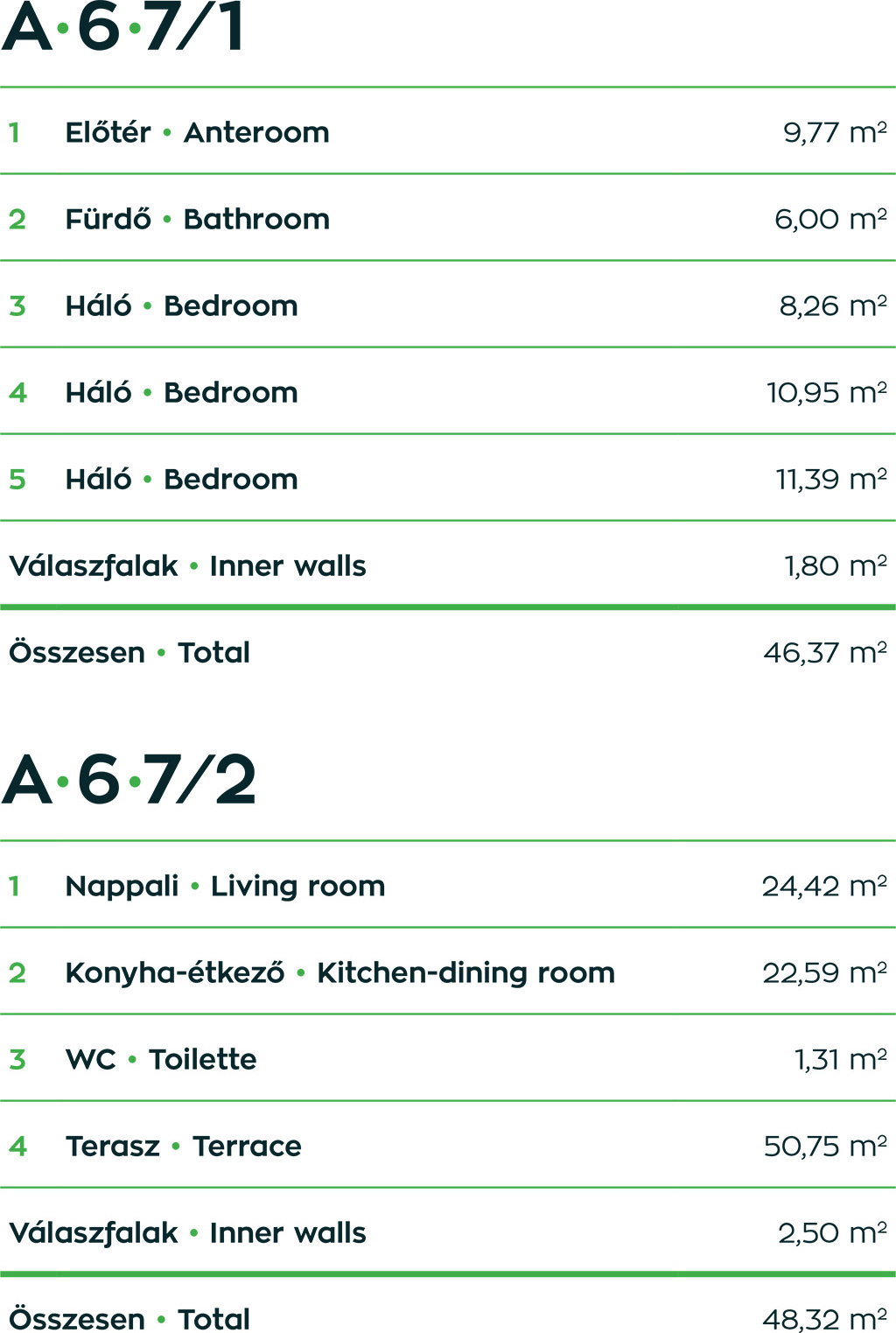Select the 48,32 m² total value
This screenshot has height=1333, width=896.
824,1318
